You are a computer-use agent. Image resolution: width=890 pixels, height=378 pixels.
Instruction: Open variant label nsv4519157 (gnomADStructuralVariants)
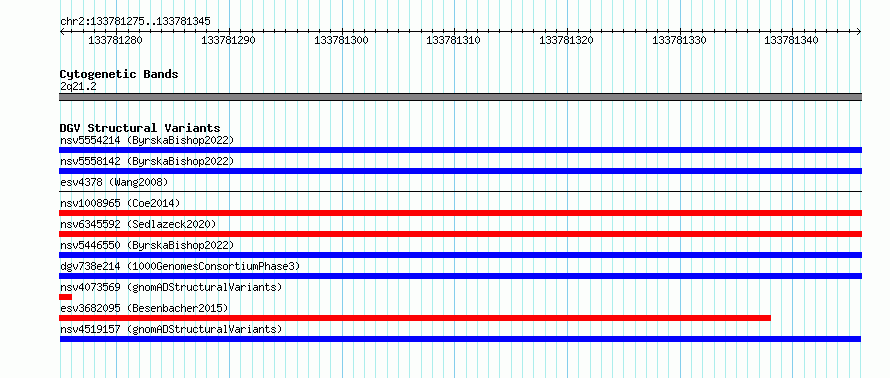click(x=170, y=329)
